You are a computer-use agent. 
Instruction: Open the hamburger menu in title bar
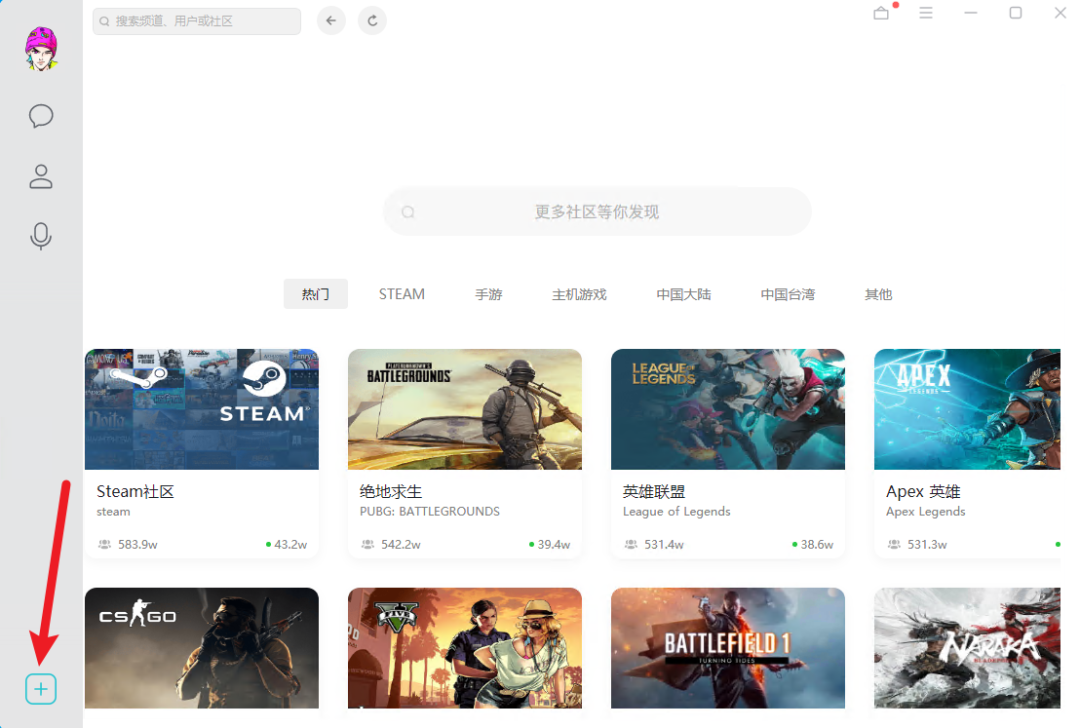click(x=926, y=13)
